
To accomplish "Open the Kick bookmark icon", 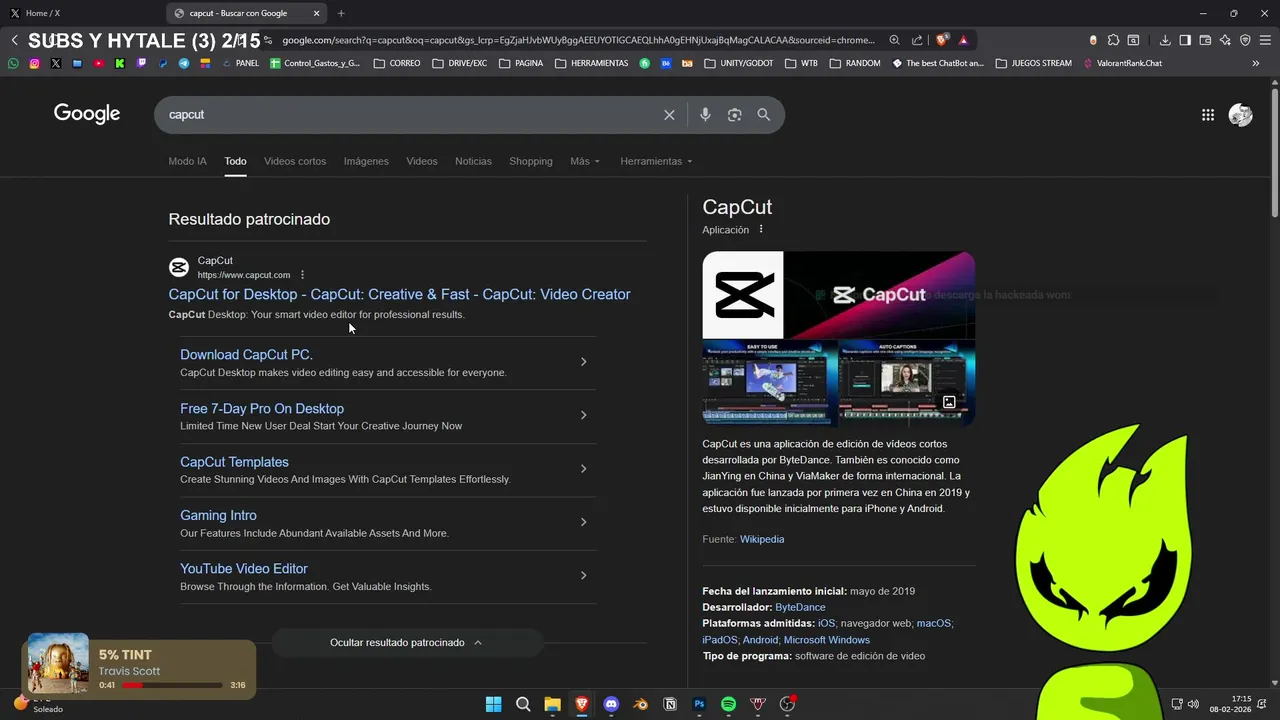I will [x=120, y=63].
